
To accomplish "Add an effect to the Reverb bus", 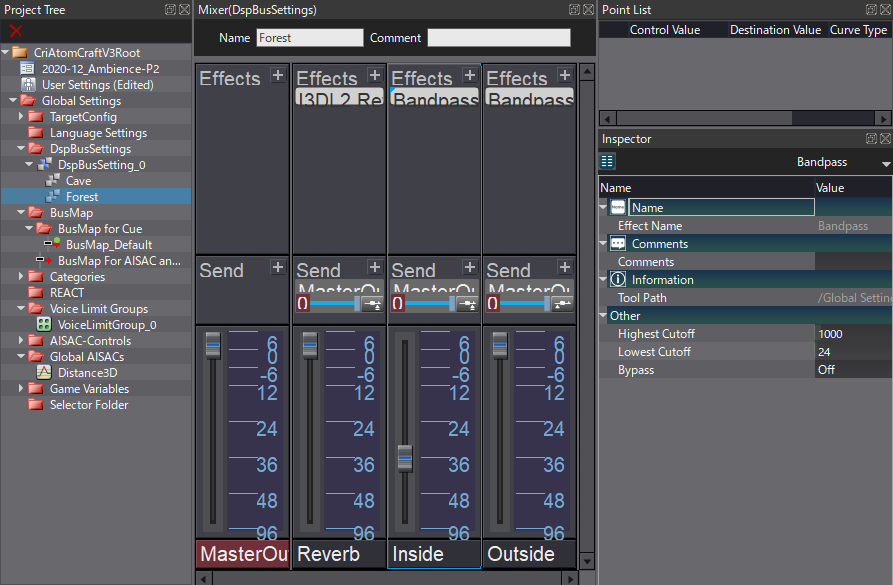I will tap(375, 75).
